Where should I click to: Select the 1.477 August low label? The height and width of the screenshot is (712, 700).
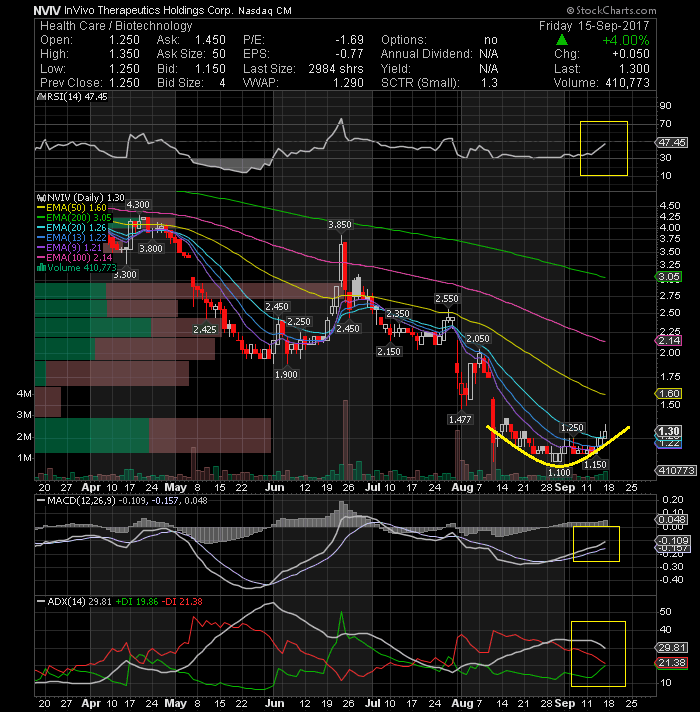460,420
